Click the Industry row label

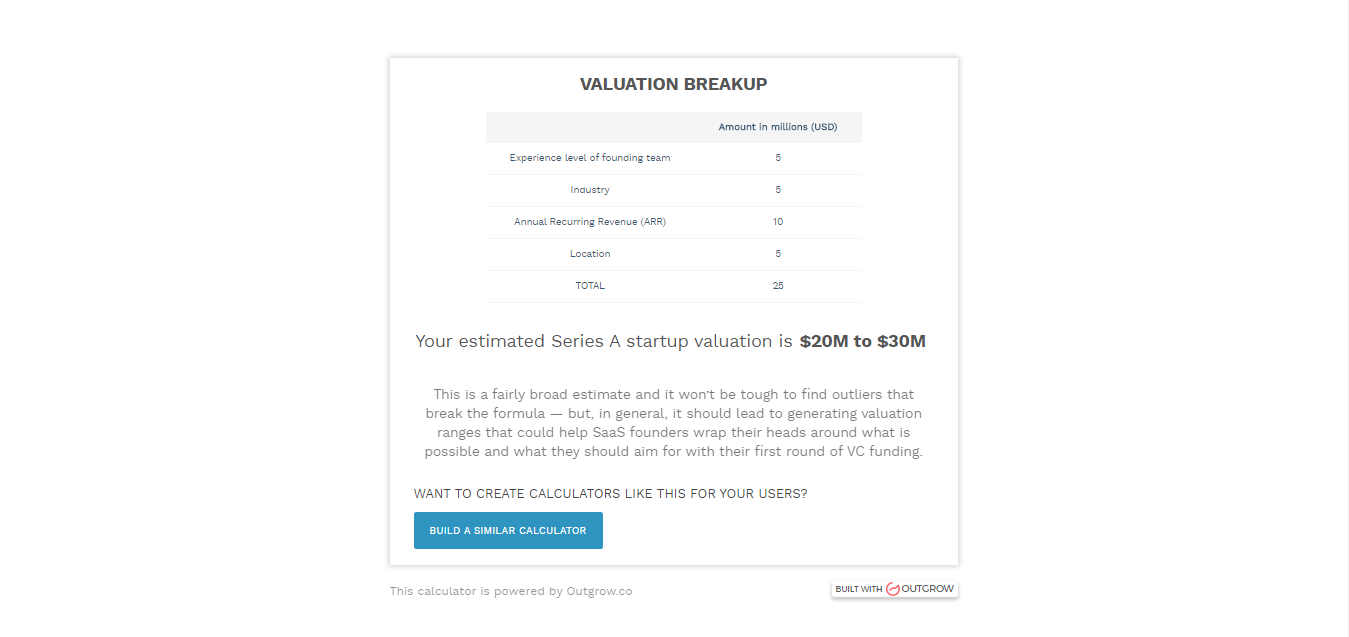point(590,189)
